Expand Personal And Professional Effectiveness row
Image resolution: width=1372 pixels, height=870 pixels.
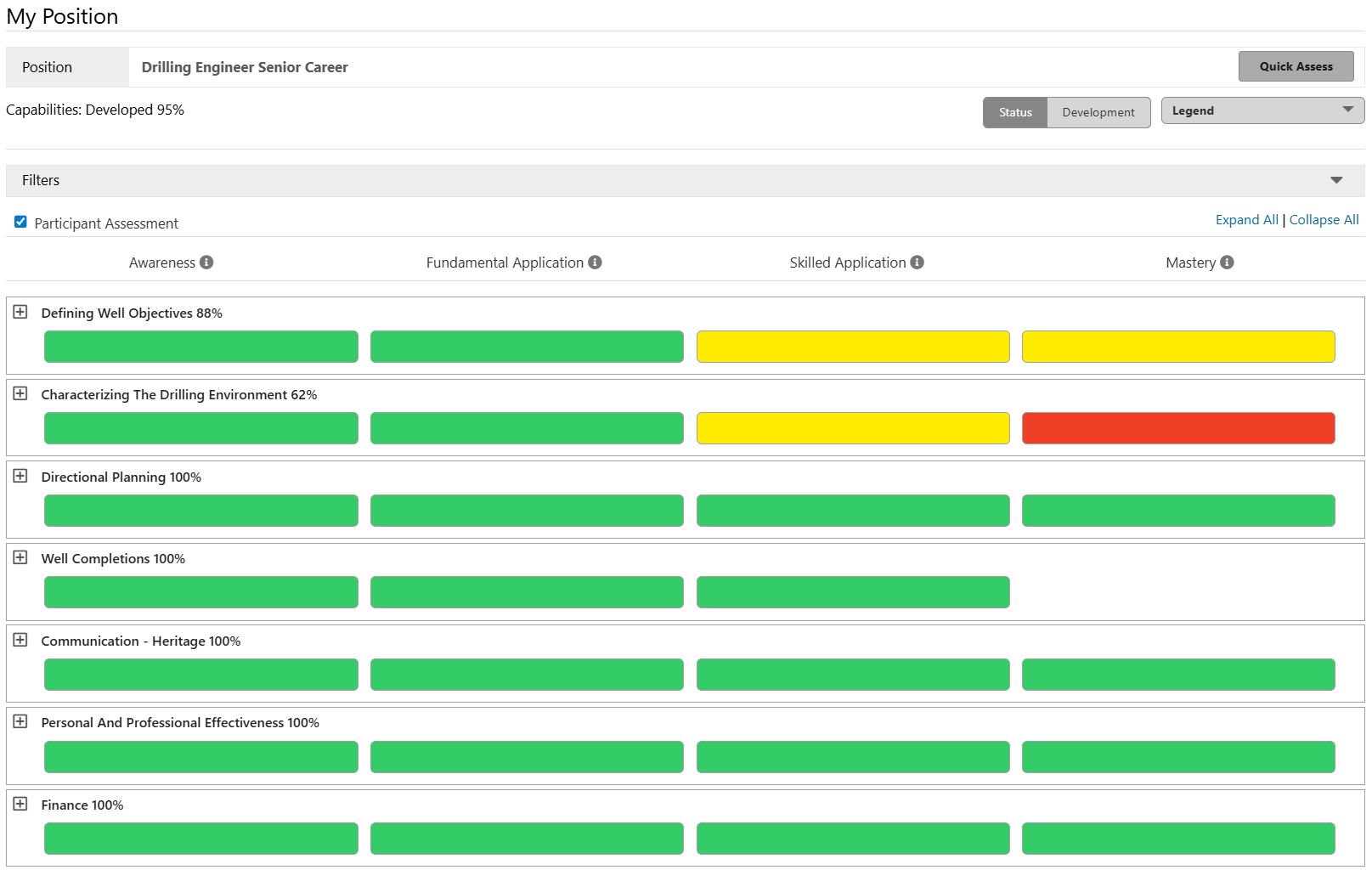(20, 721)
